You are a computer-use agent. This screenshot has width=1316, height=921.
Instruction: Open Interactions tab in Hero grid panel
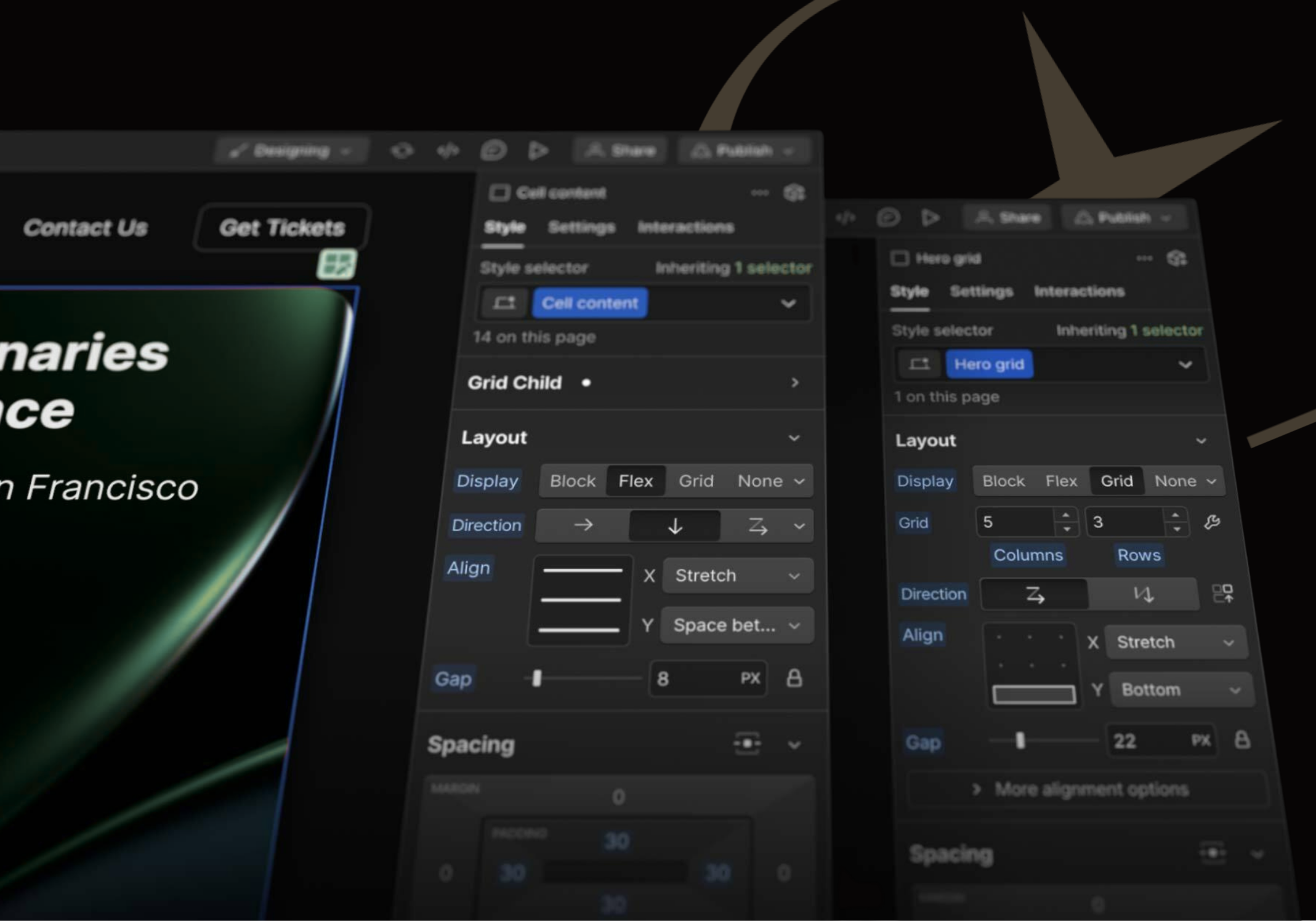pos(1079,291)
